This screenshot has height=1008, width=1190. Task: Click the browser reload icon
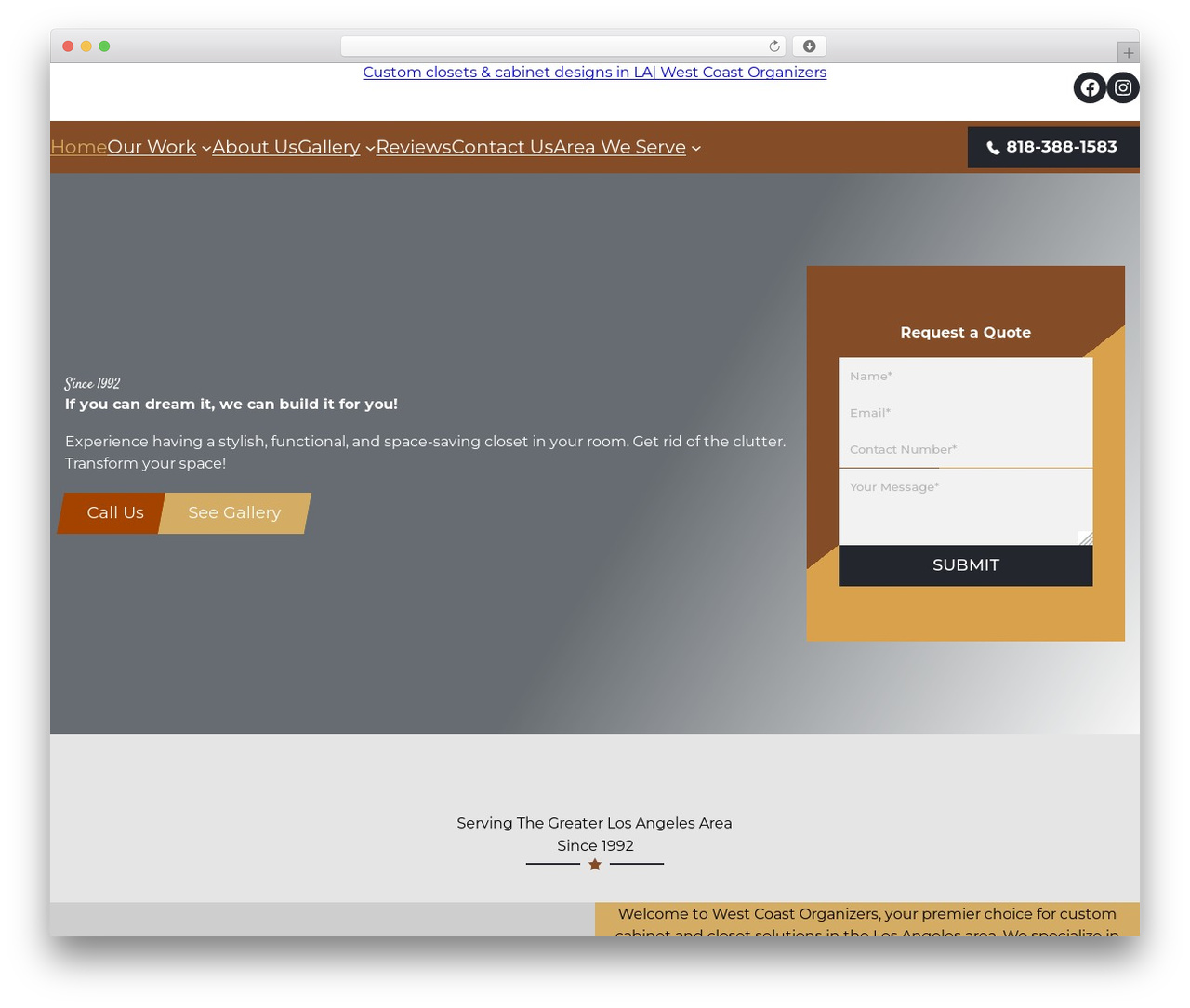click(x=774, y=46)
